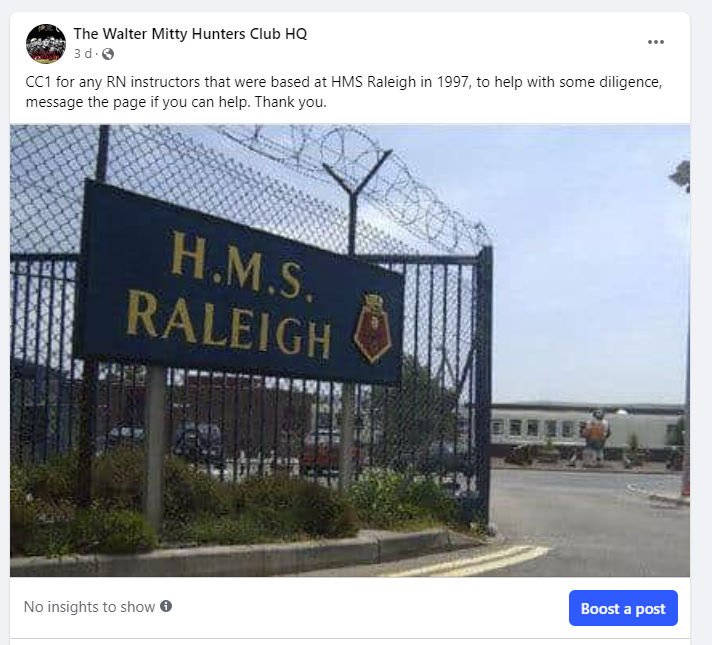Open the post options three-dot menu
The height and width of the screenshot is (645, 712).
[656, 42]
